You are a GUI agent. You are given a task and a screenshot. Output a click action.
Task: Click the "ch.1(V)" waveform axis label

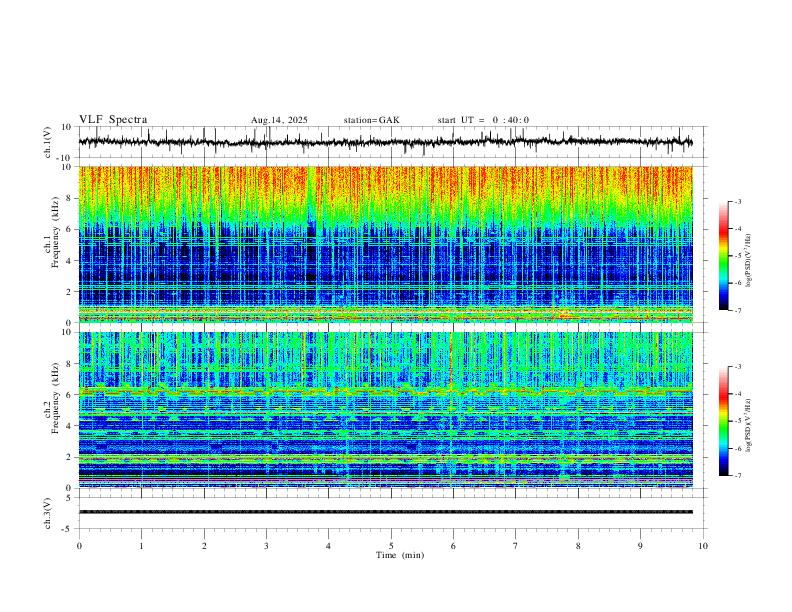tap(48, 142)
